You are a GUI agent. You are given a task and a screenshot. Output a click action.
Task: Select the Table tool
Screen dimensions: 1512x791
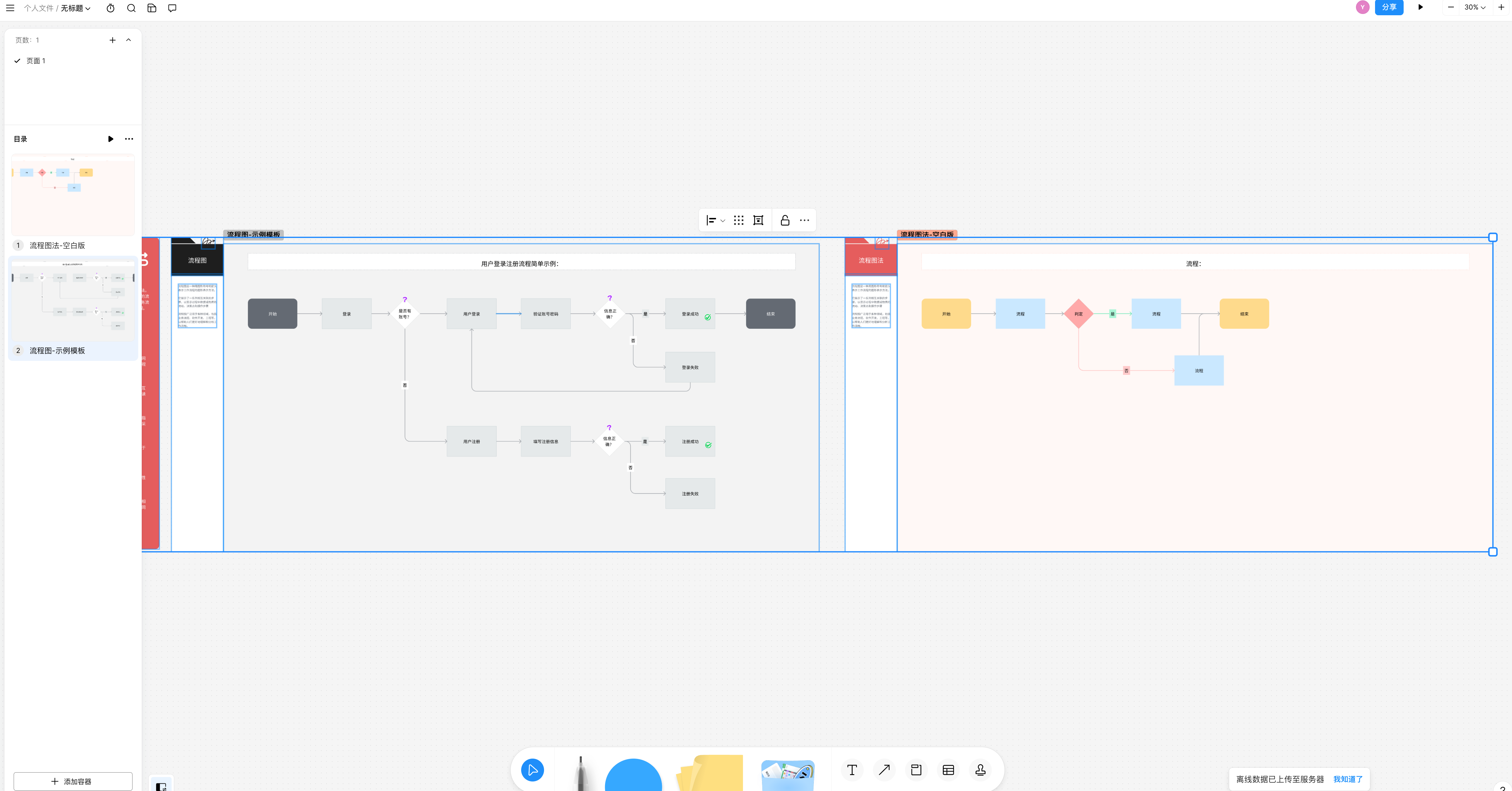tap(948, 770)
